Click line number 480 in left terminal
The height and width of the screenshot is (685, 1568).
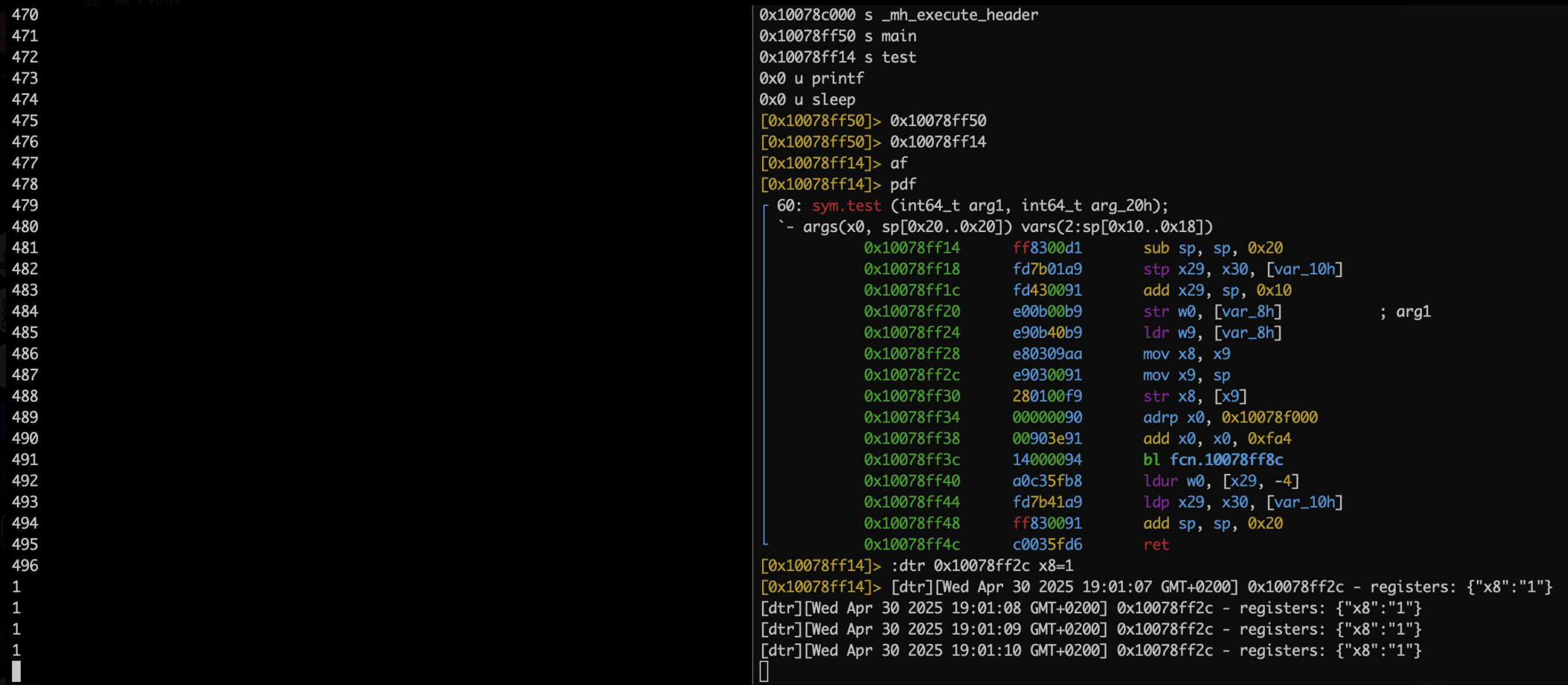coord(25,227)
